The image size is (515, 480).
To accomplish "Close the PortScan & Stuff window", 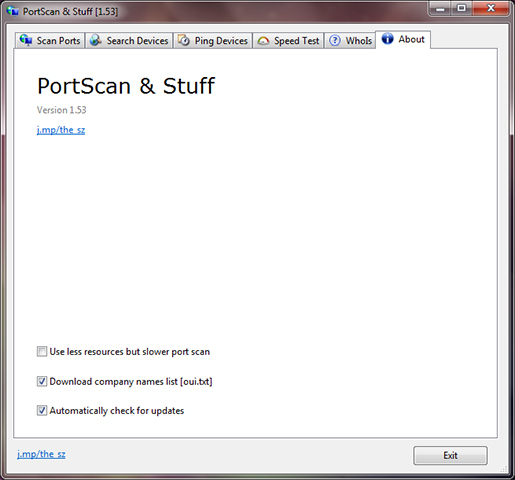I will [490, 9].
